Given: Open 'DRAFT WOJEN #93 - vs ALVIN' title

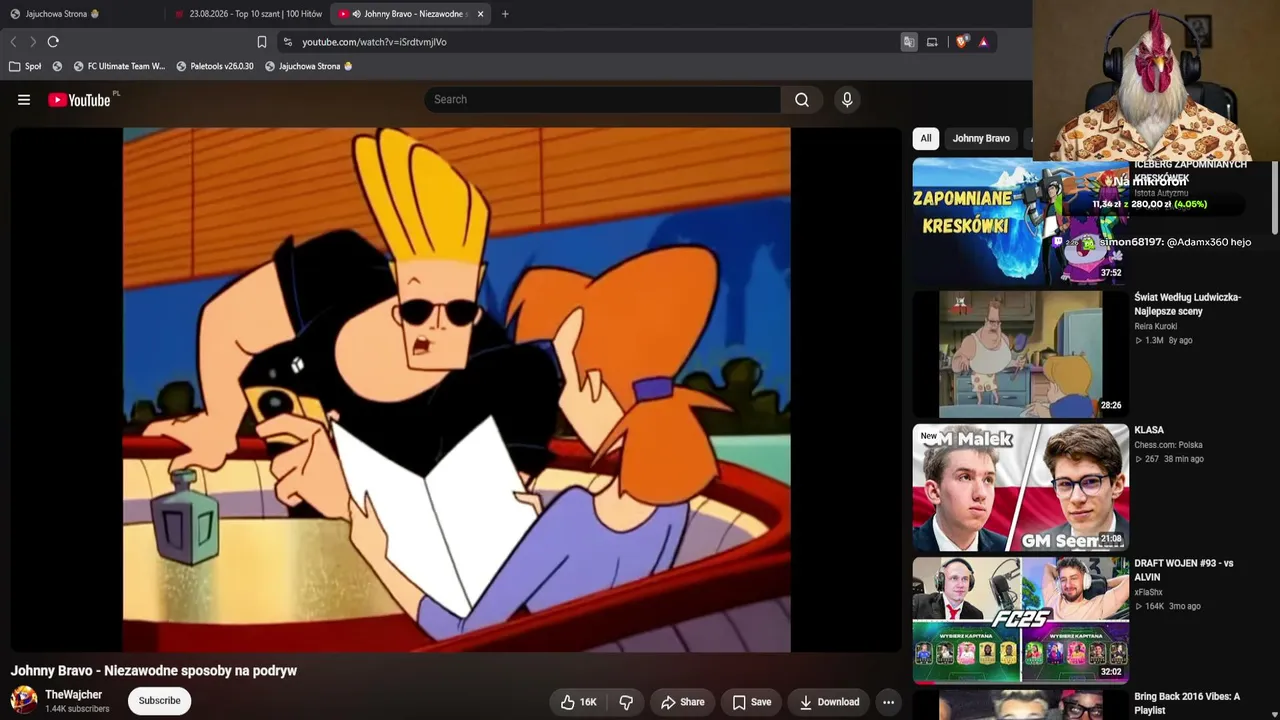Looking at the screenshot, I should 1184,570.
